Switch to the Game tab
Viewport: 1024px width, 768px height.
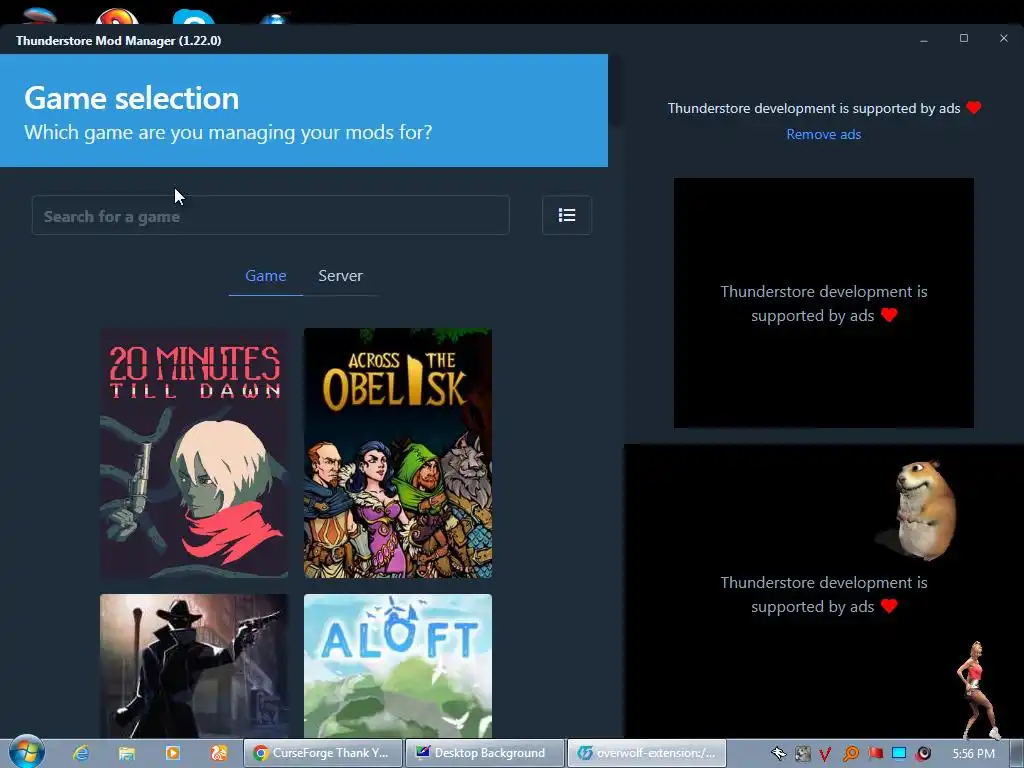[266, 276]
